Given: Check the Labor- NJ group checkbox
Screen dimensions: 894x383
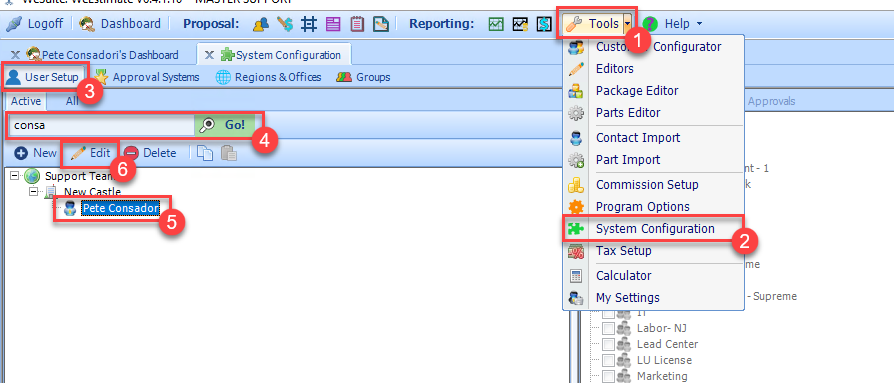Looking at the screenshot, I should click(608, 328).
